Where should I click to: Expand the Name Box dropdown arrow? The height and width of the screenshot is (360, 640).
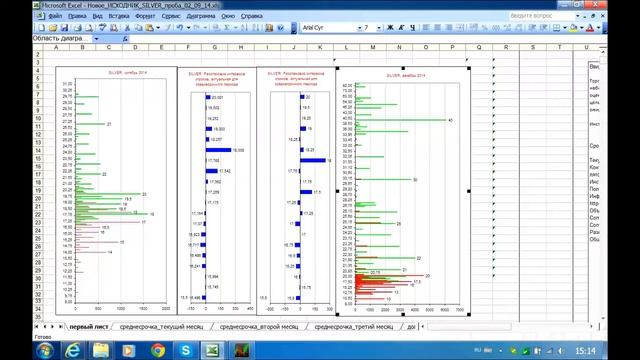97,39
